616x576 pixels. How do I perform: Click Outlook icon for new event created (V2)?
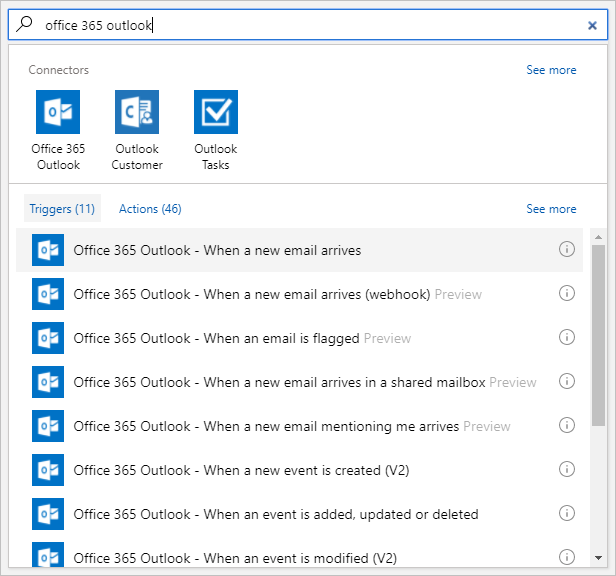point(48,470)
